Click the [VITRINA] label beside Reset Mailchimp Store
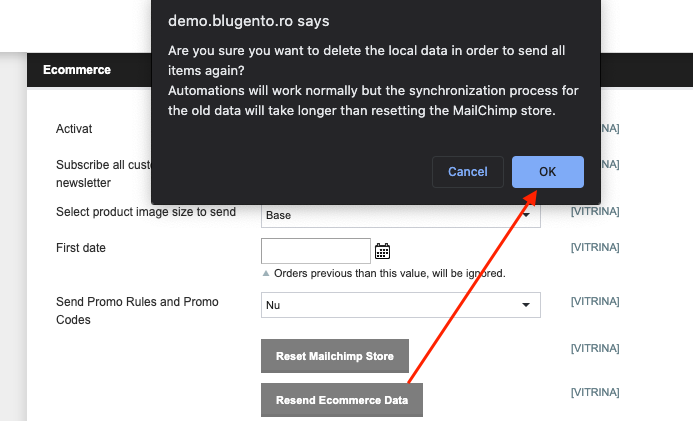The width and height of the screenshot is (693, 421). [595, 349]
